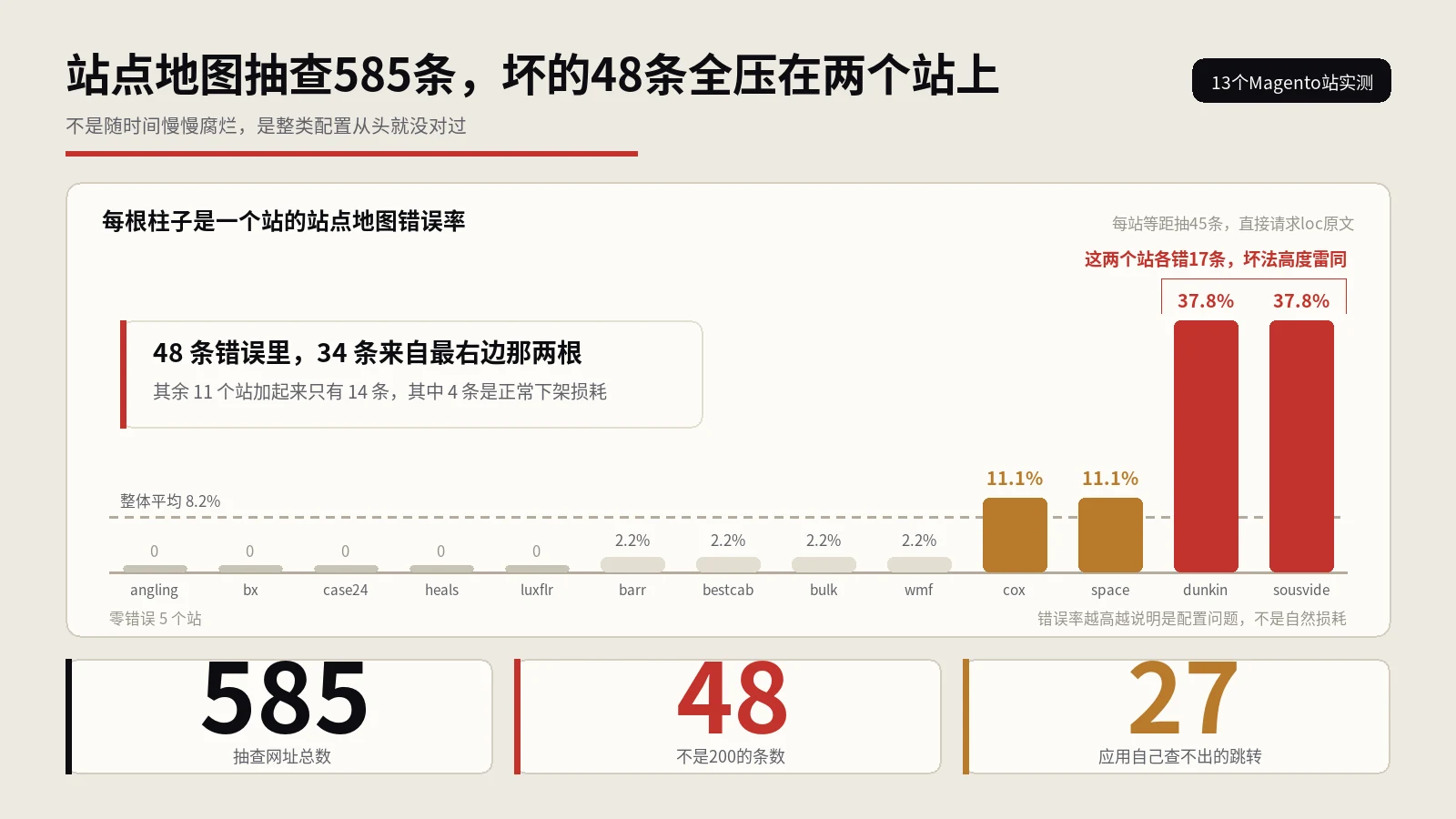The height and width of the screenshot is (819, 1456).
Task: Click axis label space
Action: [1110, 591]
